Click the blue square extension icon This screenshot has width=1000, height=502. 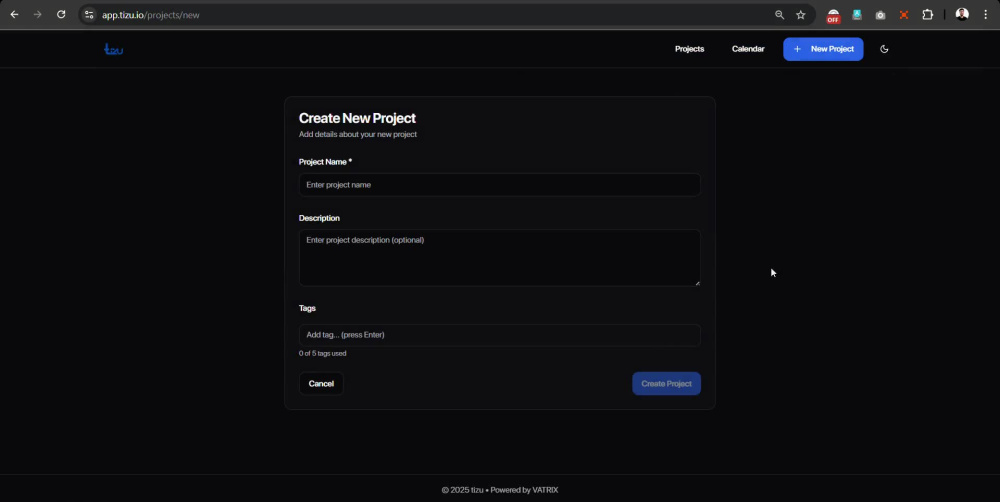pyautogui.click(x=857, y=15)
